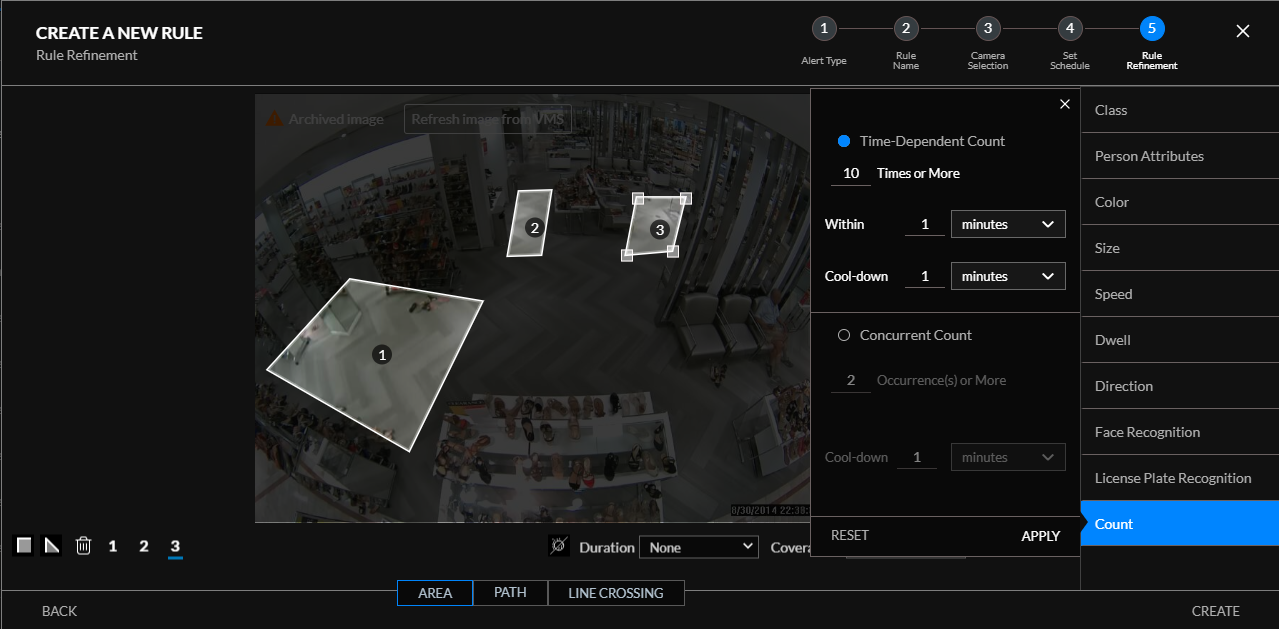Open the Duration None dropdown
This screenshot has width=1279, height=629.
click(700, 547)
